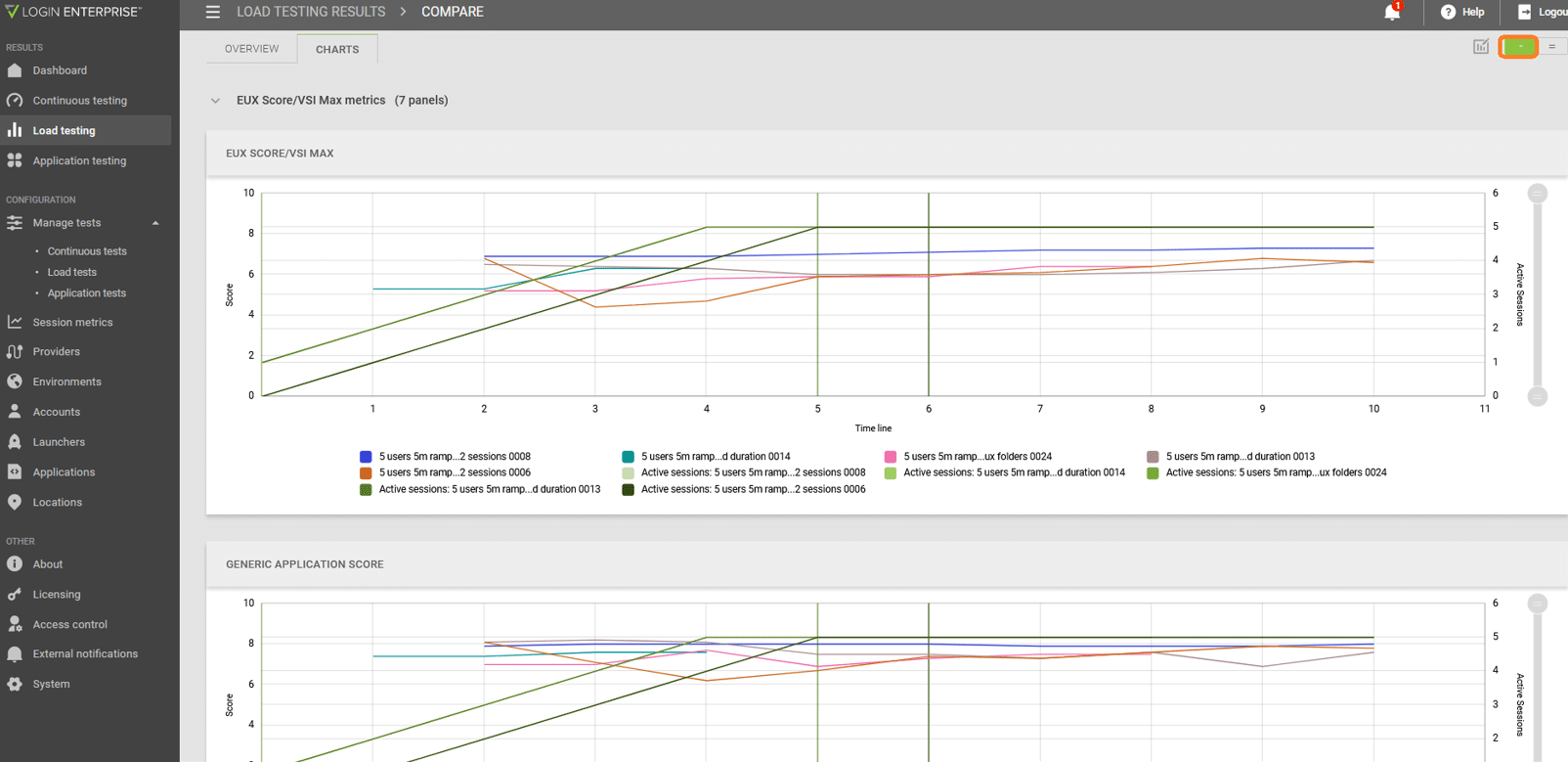Go to Application tests submenu item

coord(87,293)
